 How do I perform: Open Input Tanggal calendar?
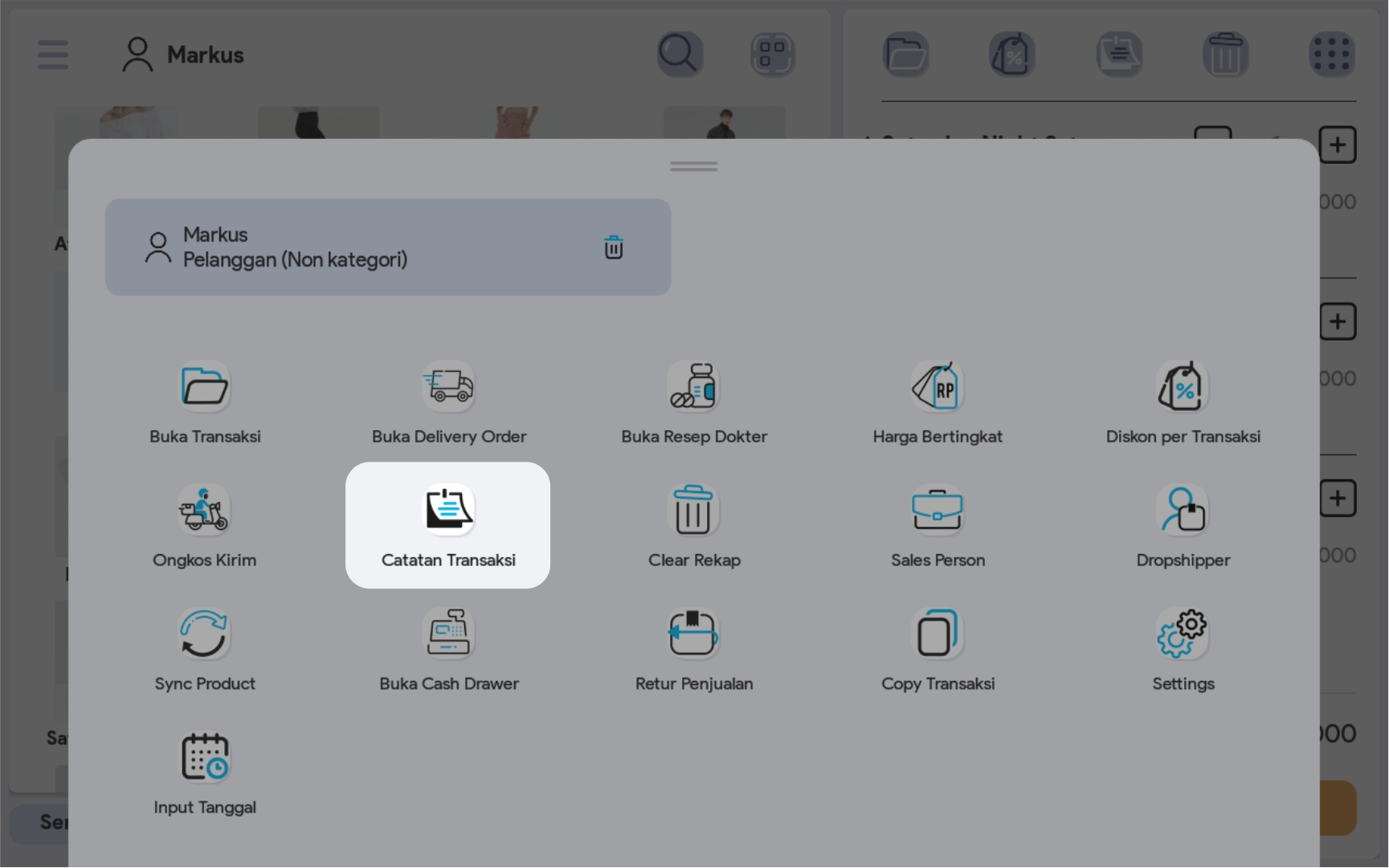point(205,758)
